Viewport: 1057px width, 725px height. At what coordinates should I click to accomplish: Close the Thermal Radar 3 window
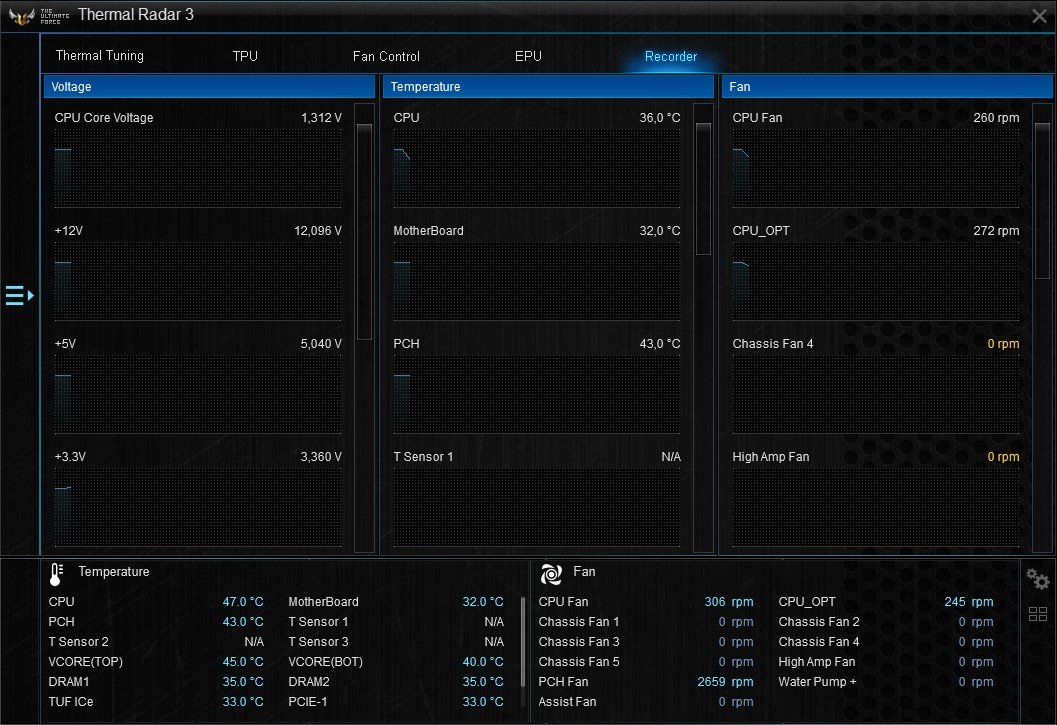[x=1039, y=16]
